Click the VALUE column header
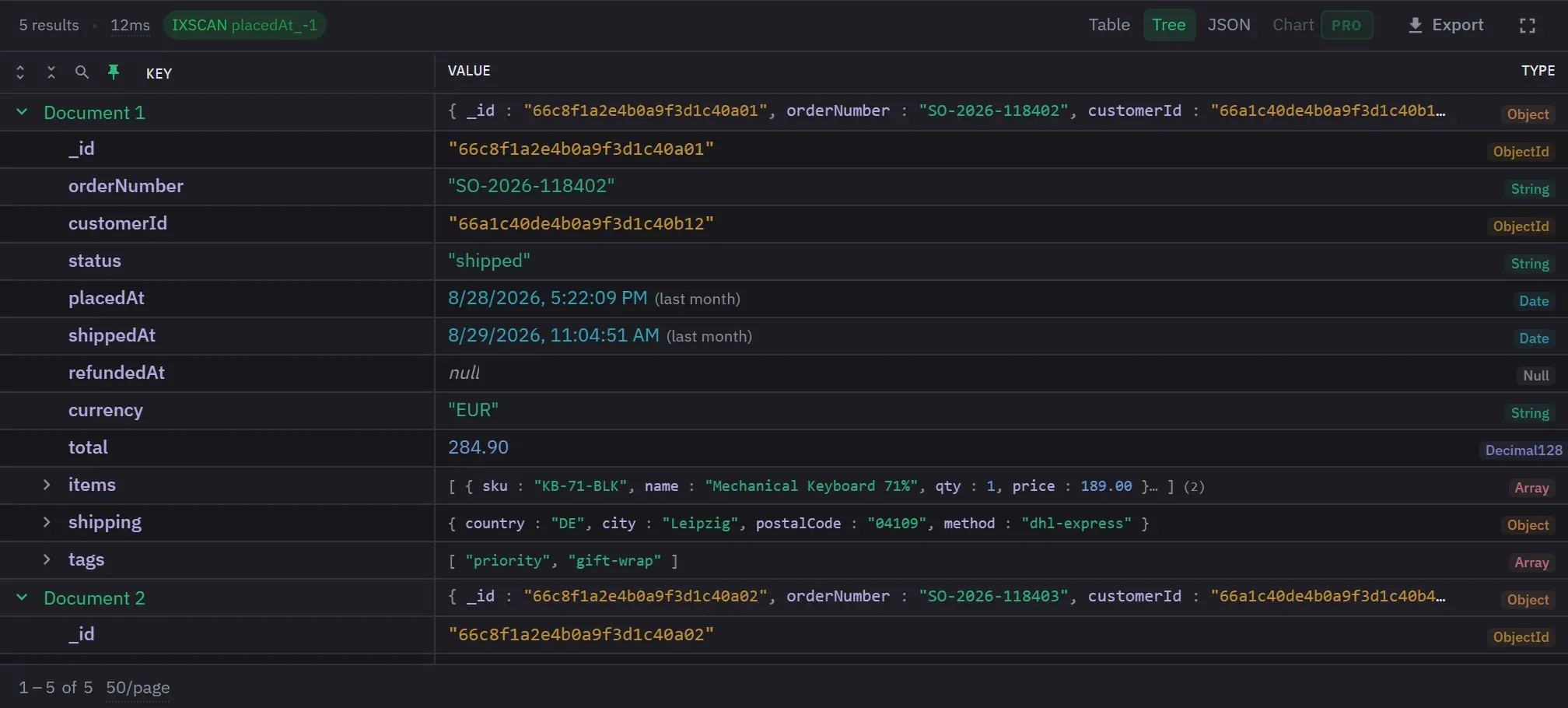 469,71
